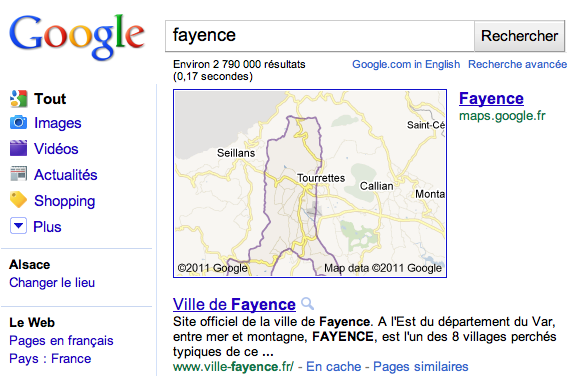Screen dimensions: 578x376
Task: Select the Tout search icon
Action: click(x=18, y=99)
